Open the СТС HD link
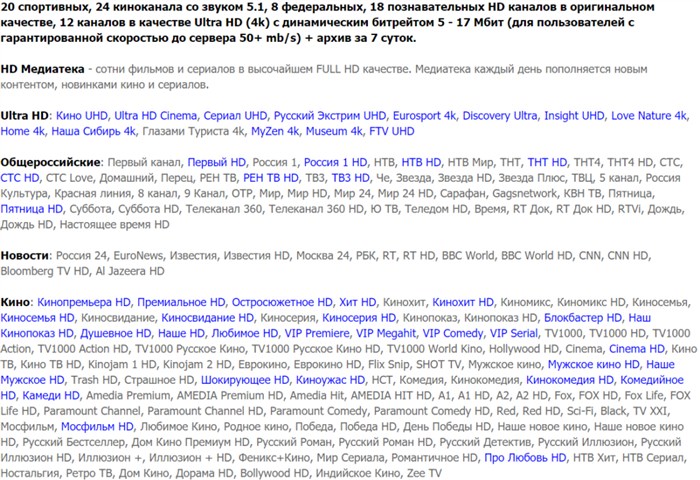Viewport: 700px width, 480px height. pyautogui.click(x=20, y=178)
